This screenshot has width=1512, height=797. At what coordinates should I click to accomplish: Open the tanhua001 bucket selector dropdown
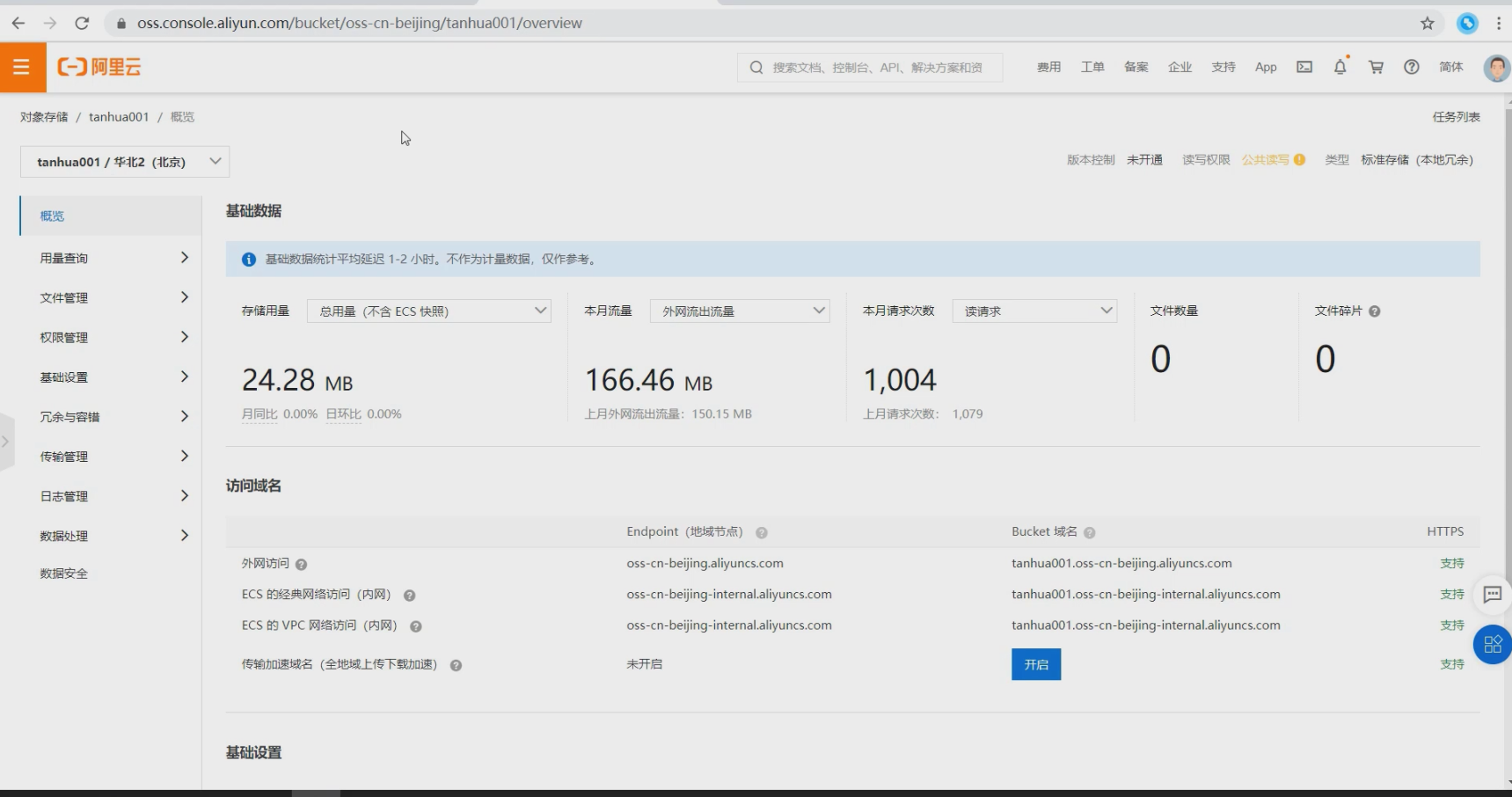pos(125,162)
